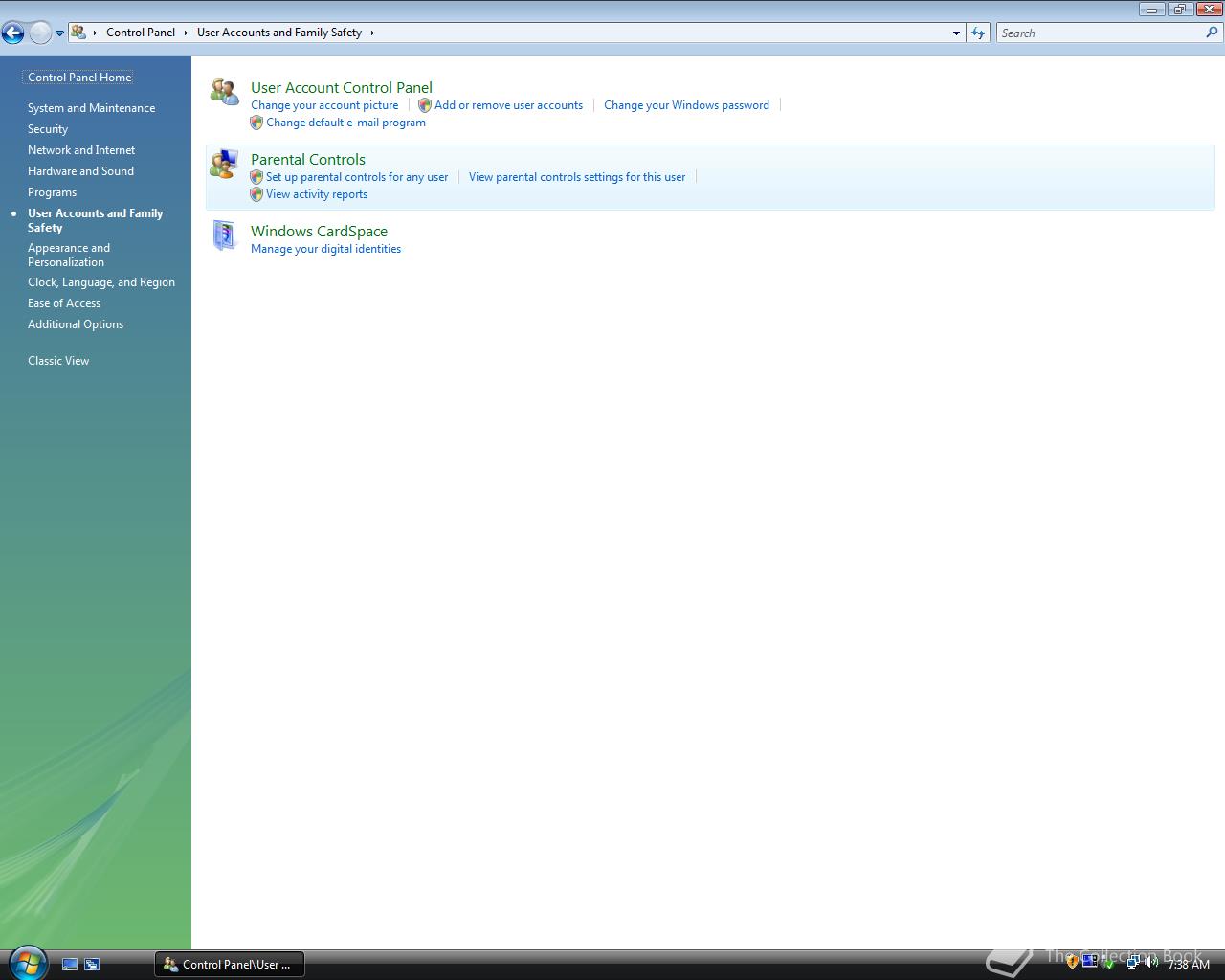Screen dimensions: 1225x980
Task: Click Switch between windows in Quick Launch
Action: point(92,965)
